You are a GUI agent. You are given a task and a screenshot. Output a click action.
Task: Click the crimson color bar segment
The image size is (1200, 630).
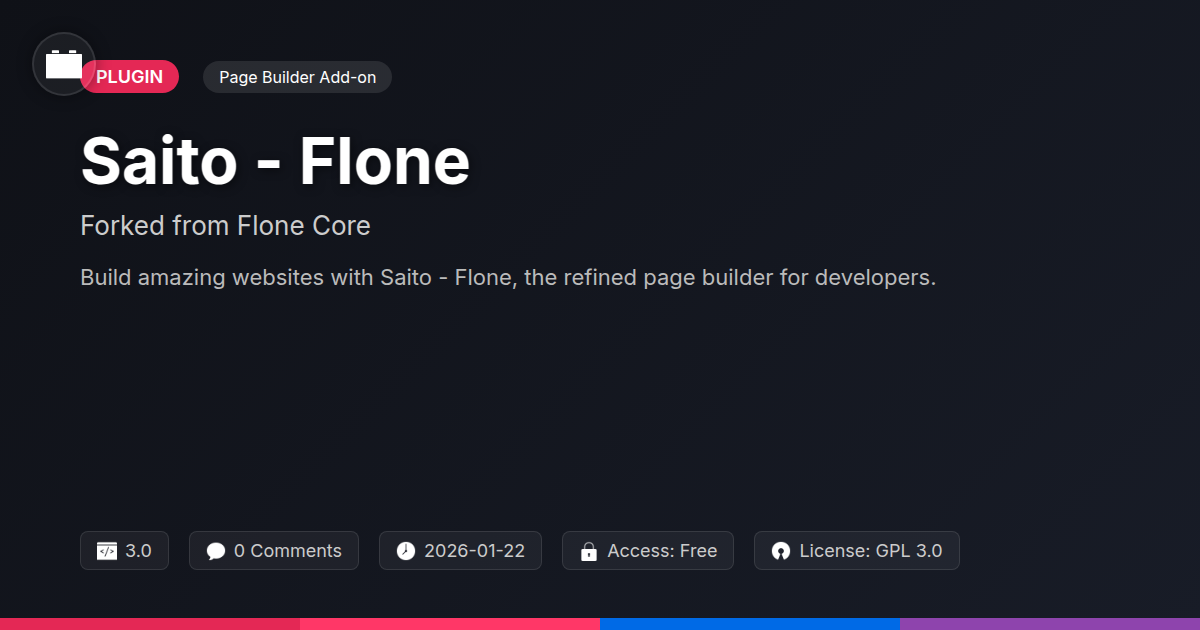[x=150, y=623]
